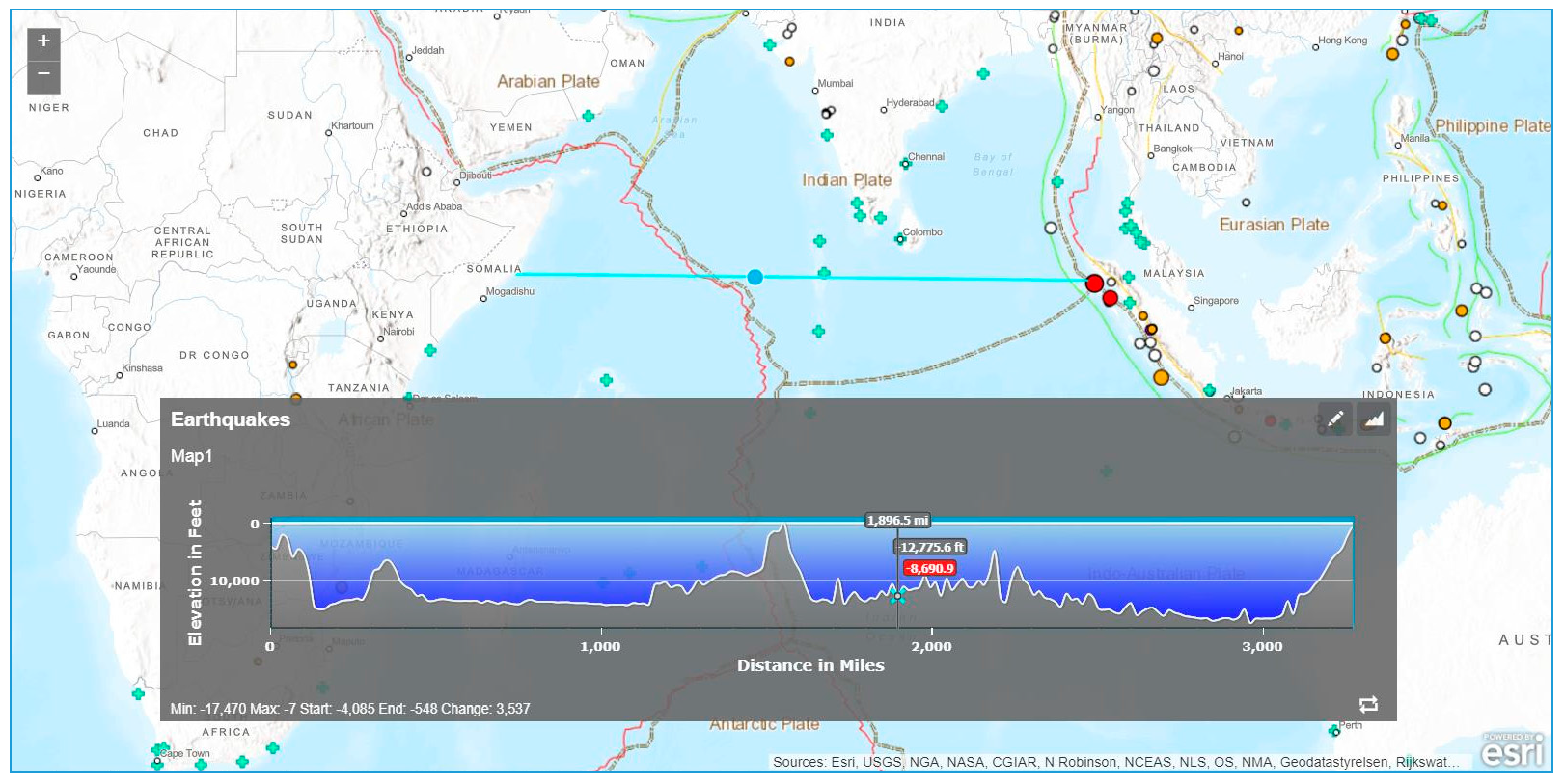
Task: Select green cross marker east of Nairobi
Action: pos(430,350)
